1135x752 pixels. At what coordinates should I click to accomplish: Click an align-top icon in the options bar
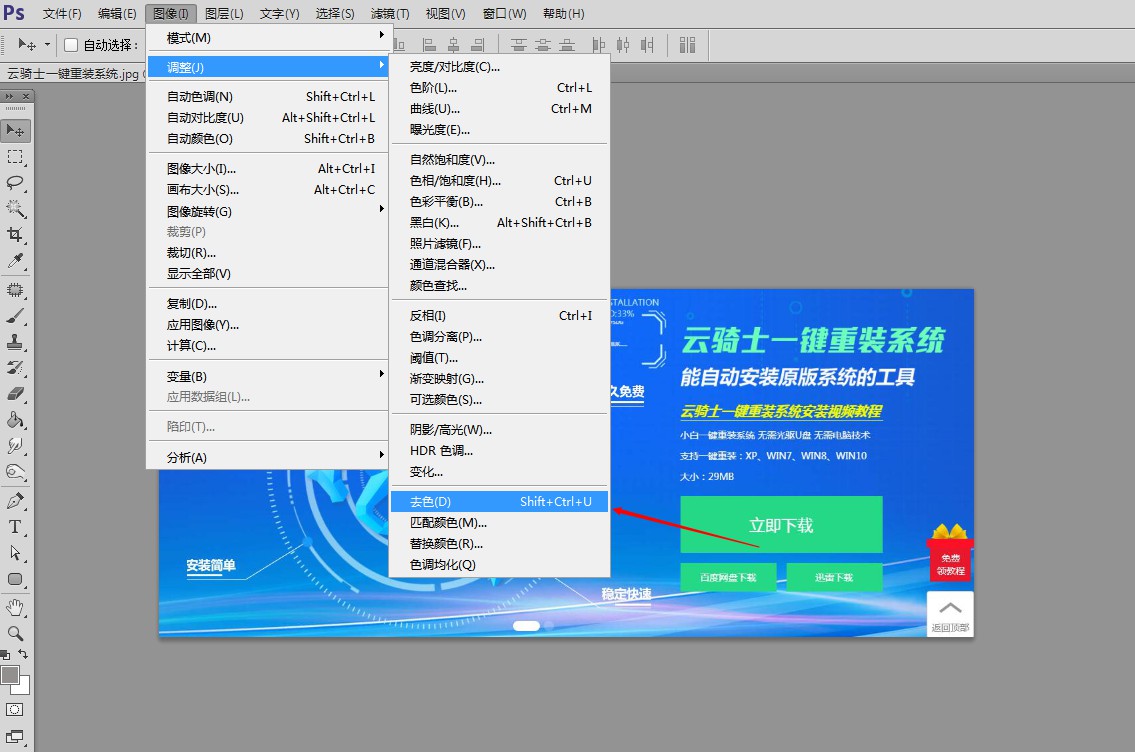click(518, 44)
